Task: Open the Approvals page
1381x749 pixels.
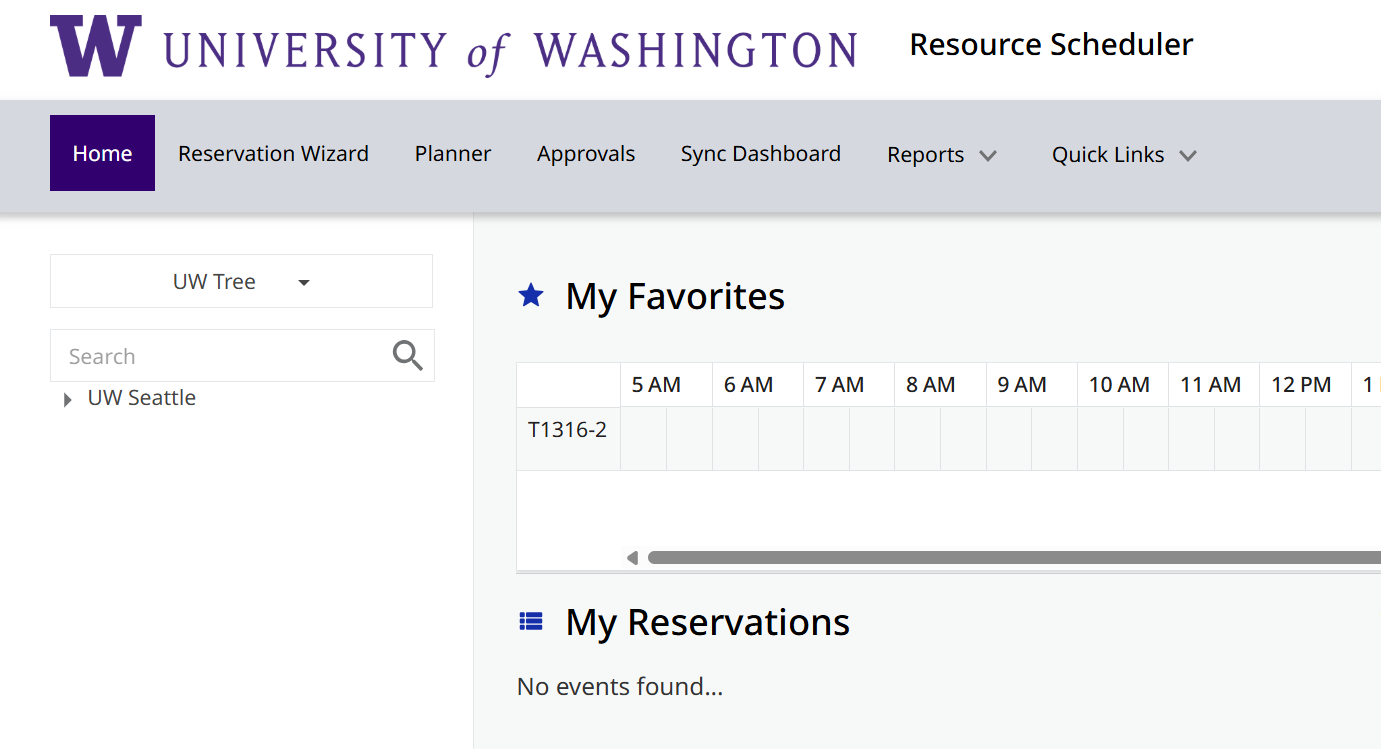Action: coord(586,153)
